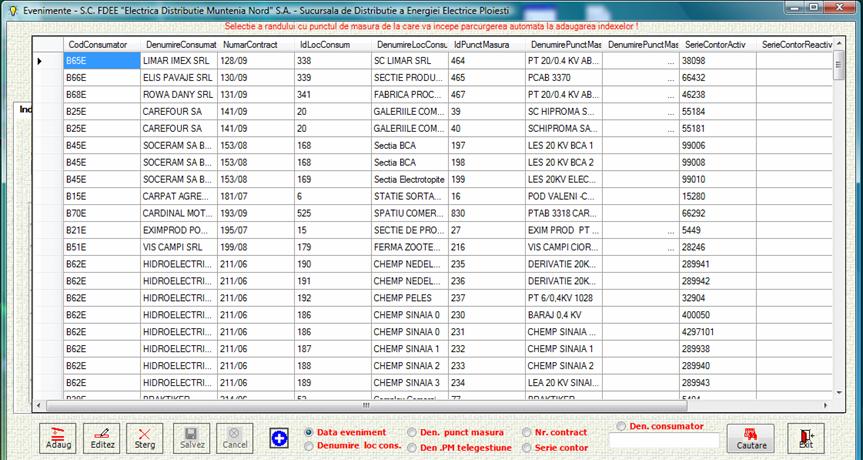863x460 pixels.
Task: Click the vertical scrollbar down arrow
Action: point(839,392)
